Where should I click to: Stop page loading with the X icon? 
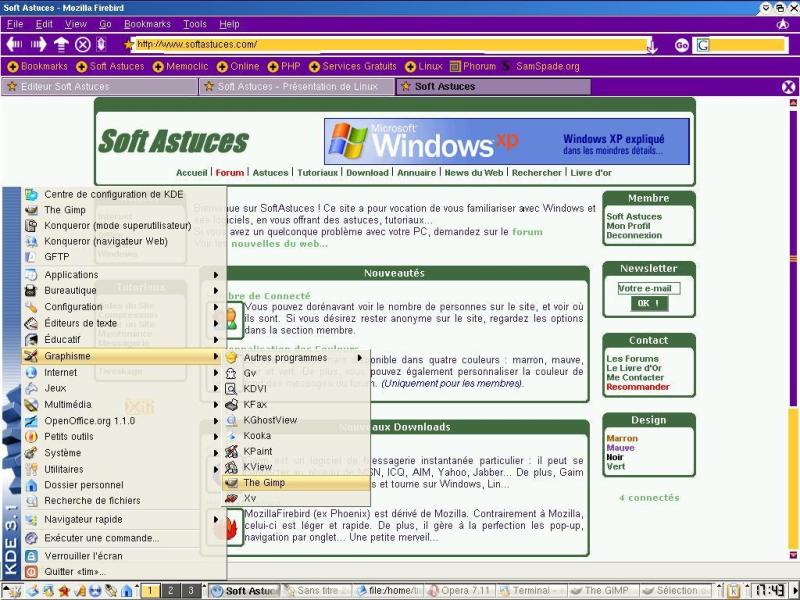[83, 45]
